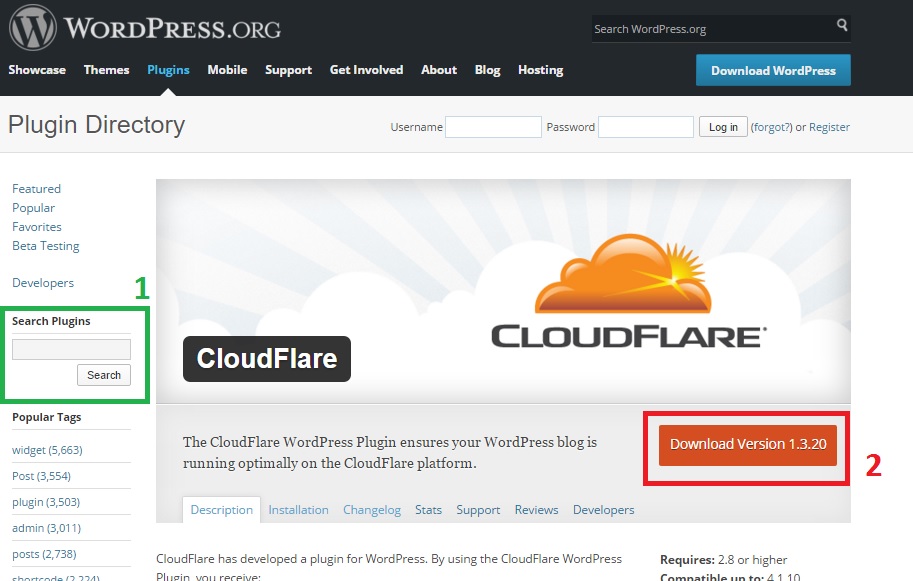Screen dimensions: 913x581
Task: Click the CloudFlare banner image
Action: [503, 291]
